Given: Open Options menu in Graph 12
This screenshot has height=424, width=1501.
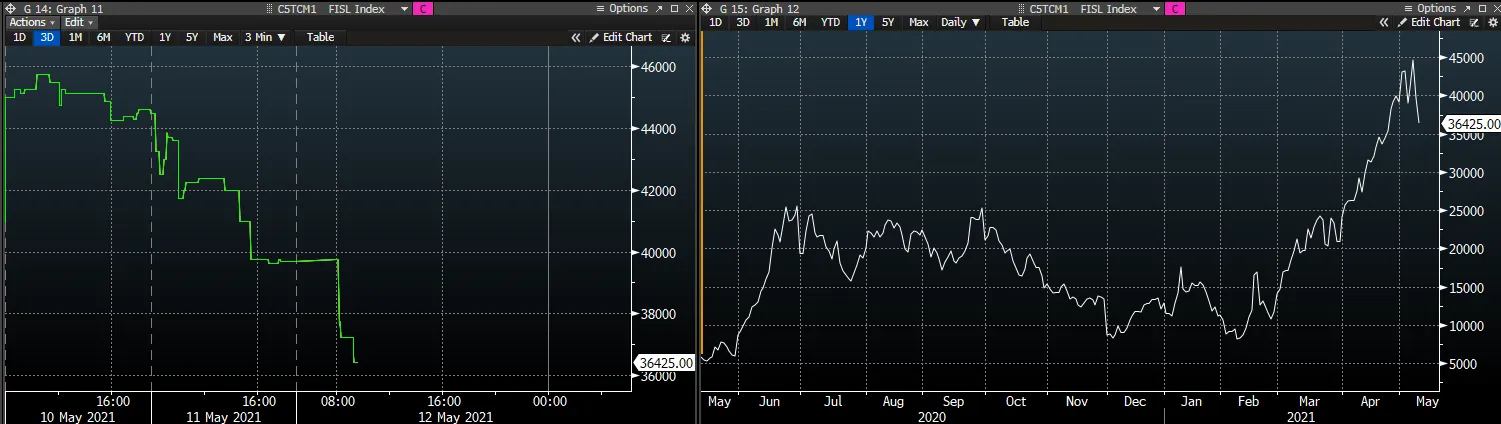Looking at the screenshot, I should point(1431,8).
